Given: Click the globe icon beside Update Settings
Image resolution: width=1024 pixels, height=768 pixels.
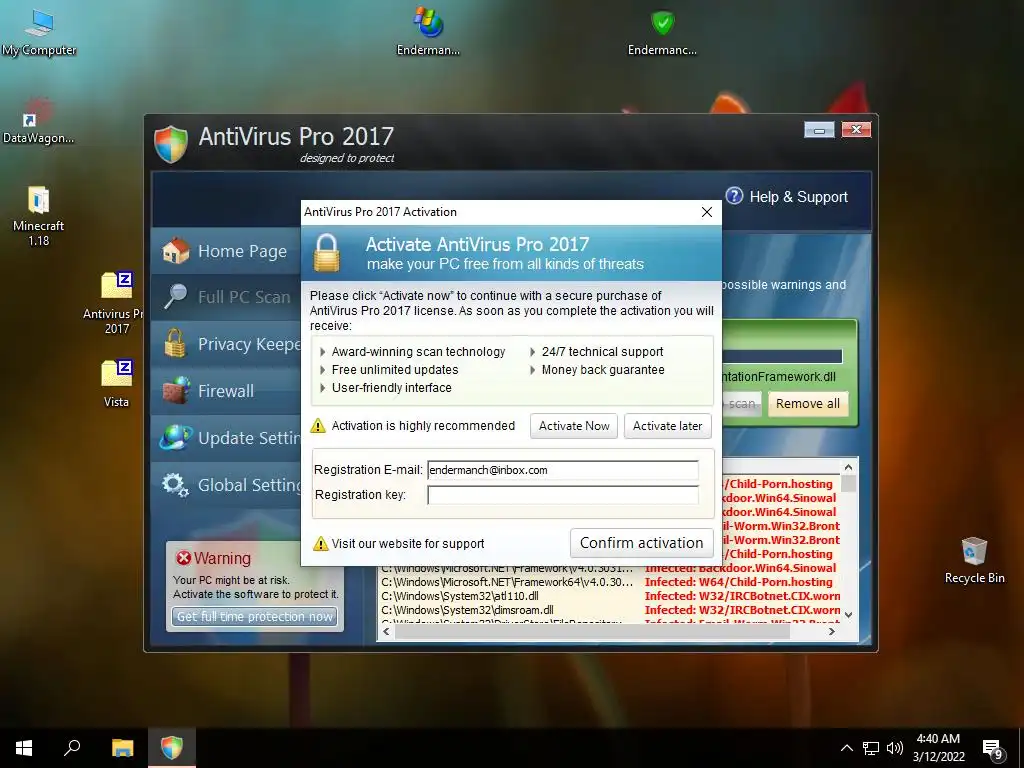Looking at the screenshot, I should click(176, 438).
